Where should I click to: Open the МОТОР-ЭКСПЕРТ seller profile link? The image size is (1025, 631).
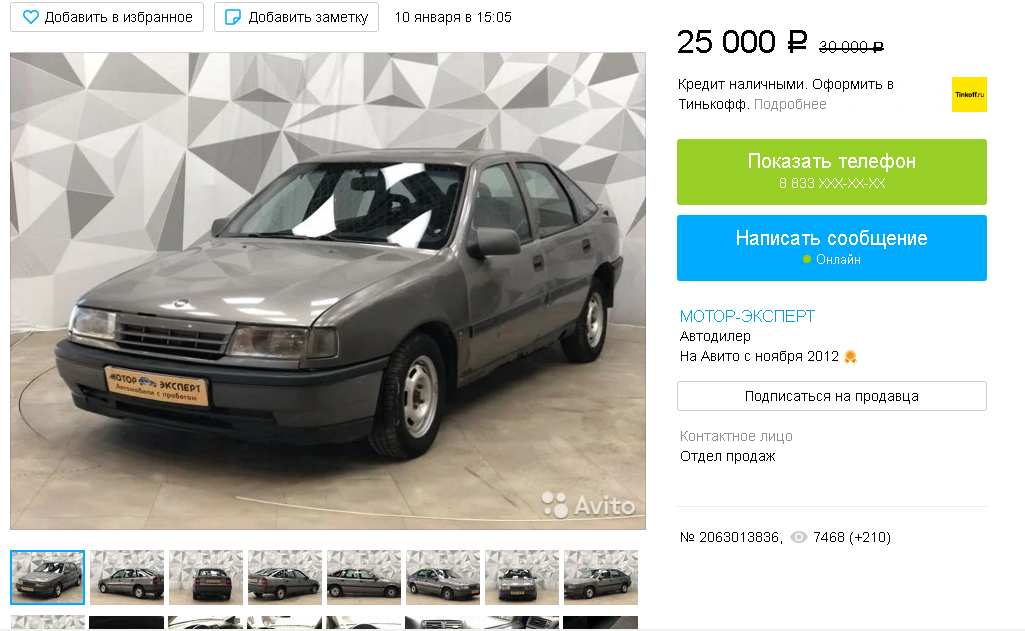(x=747, y=316)
